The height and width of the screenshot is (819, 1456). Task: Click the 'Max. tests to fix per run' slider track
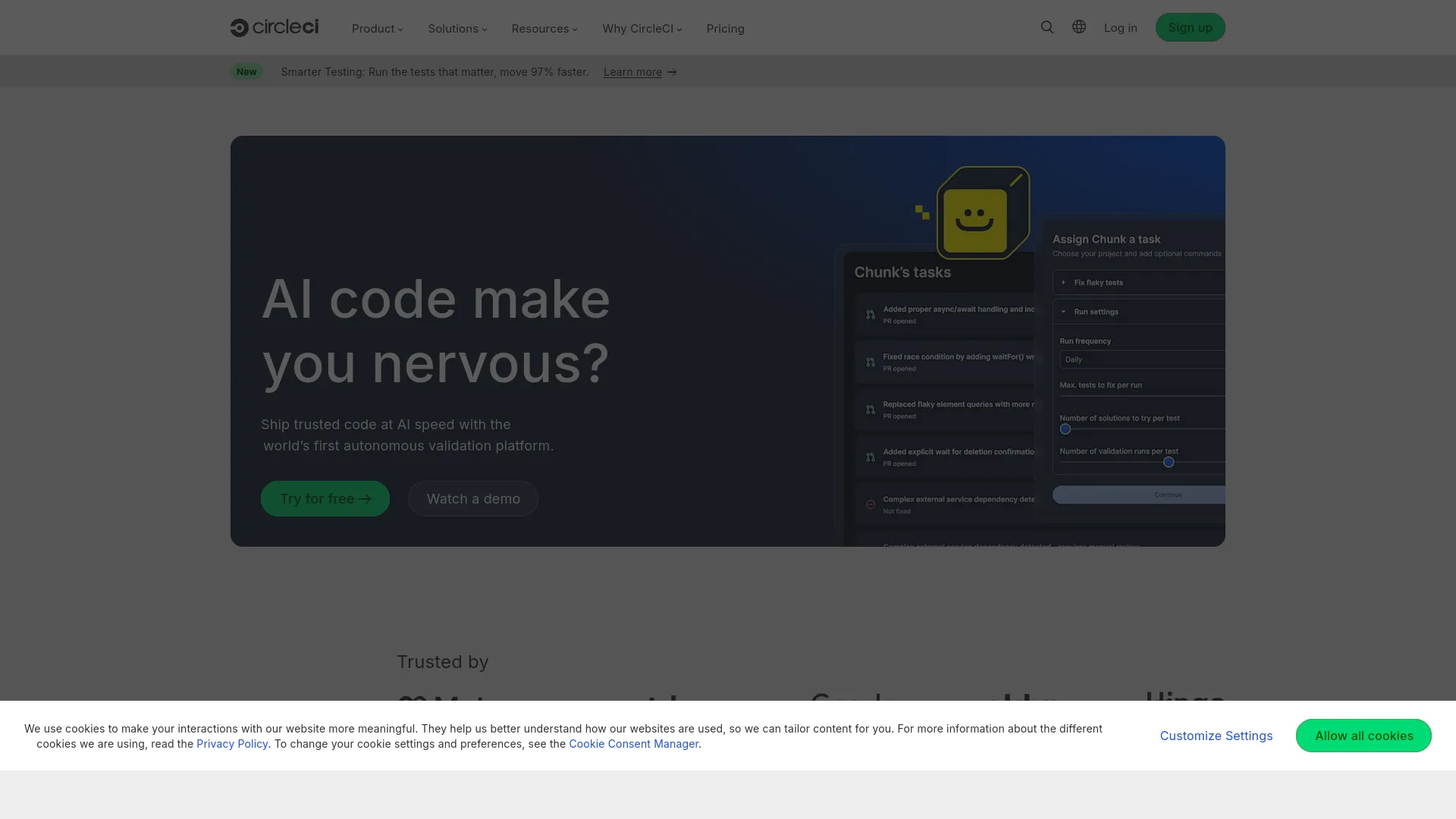click(1142, 396)
